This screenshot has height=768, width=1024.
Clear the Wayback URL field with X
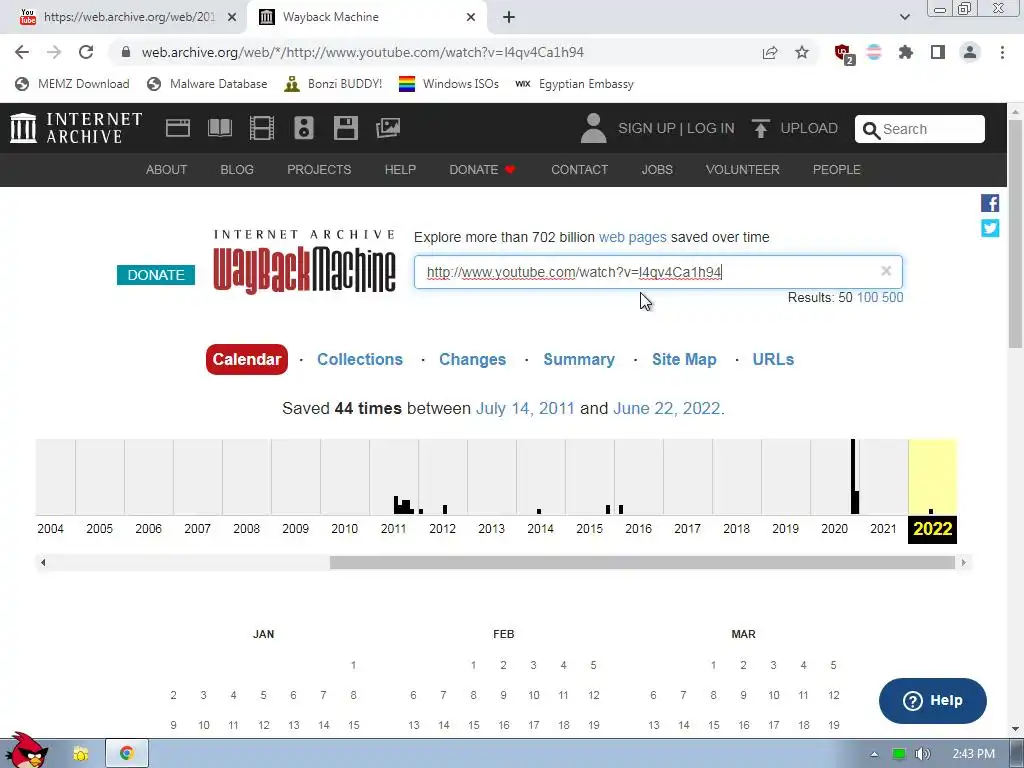click(886, 271)
